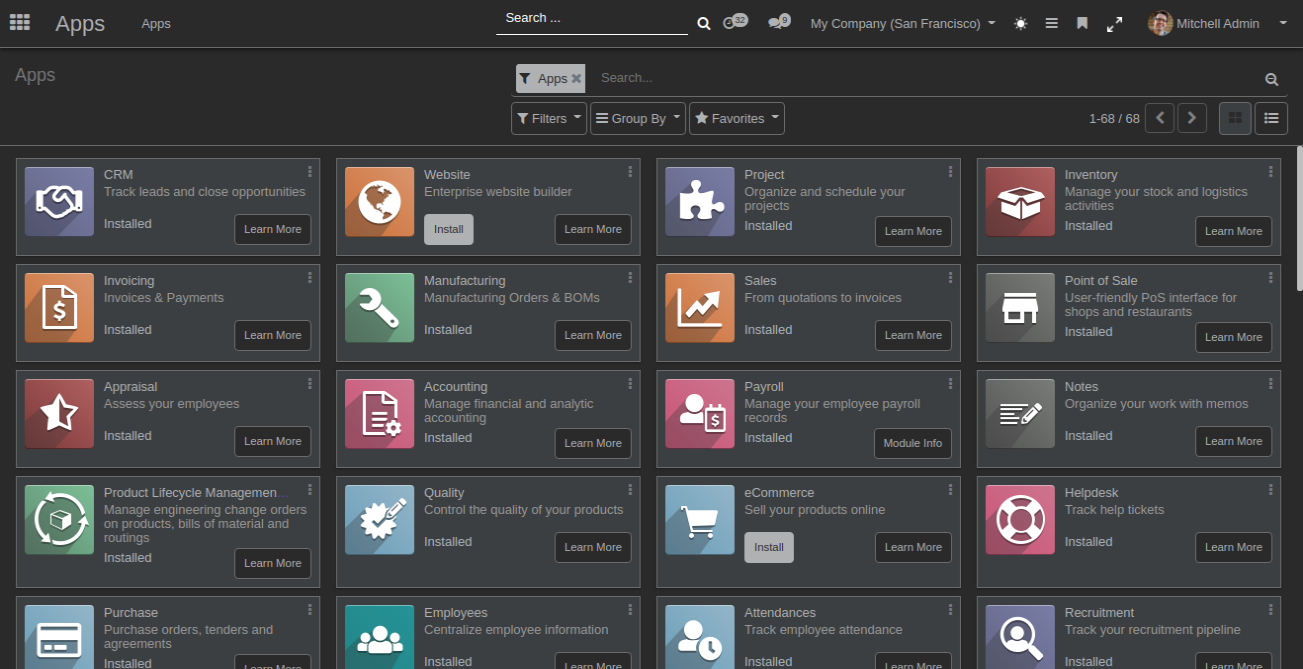Click Learn More on Point of Sale card
Image resolution: width=1303 pixels, height=669 pixels.
[1234, 337]
